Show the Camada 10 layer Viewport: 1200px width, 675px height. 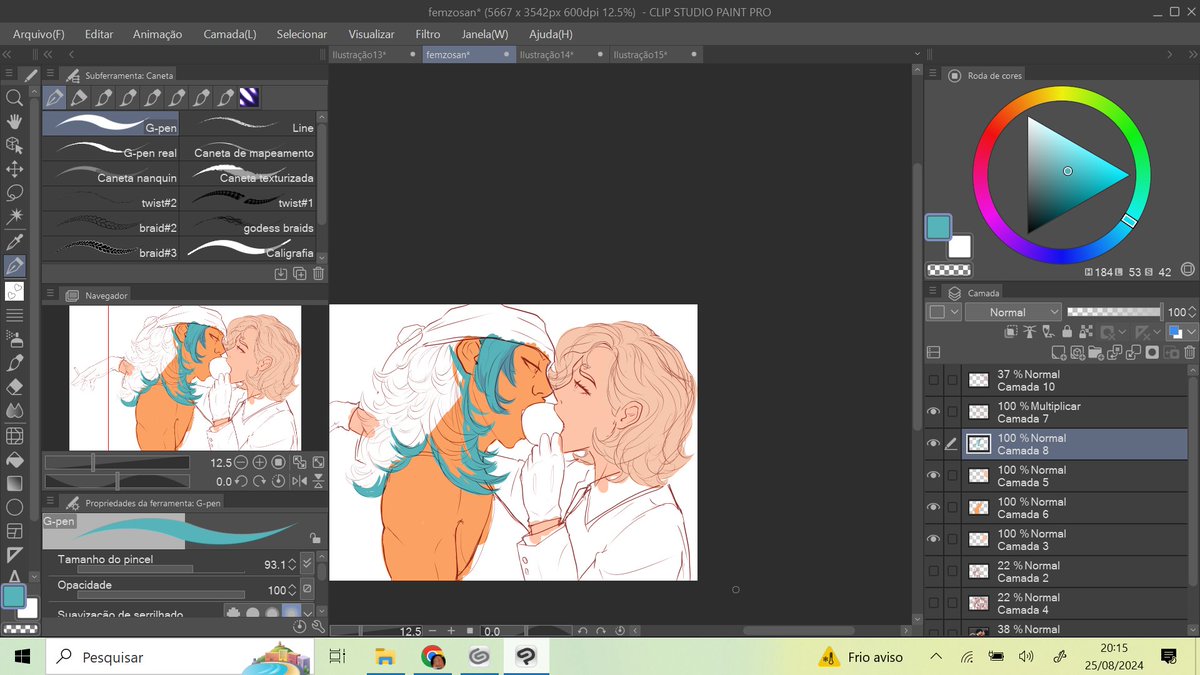click(x=934, y=381)
